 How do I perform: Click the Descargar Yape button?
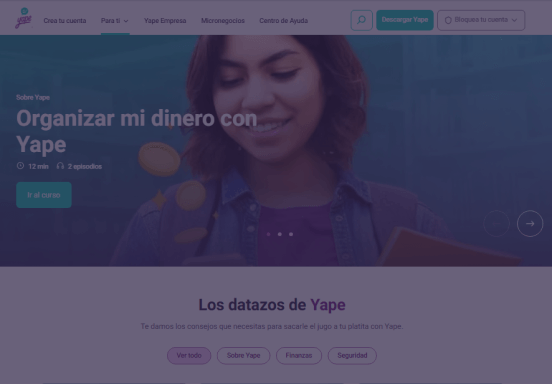(405, 20)
